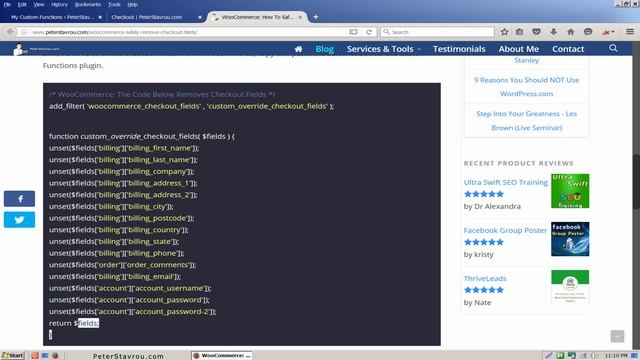Click the Ultra Swift SEO thumbnail image

570,191
